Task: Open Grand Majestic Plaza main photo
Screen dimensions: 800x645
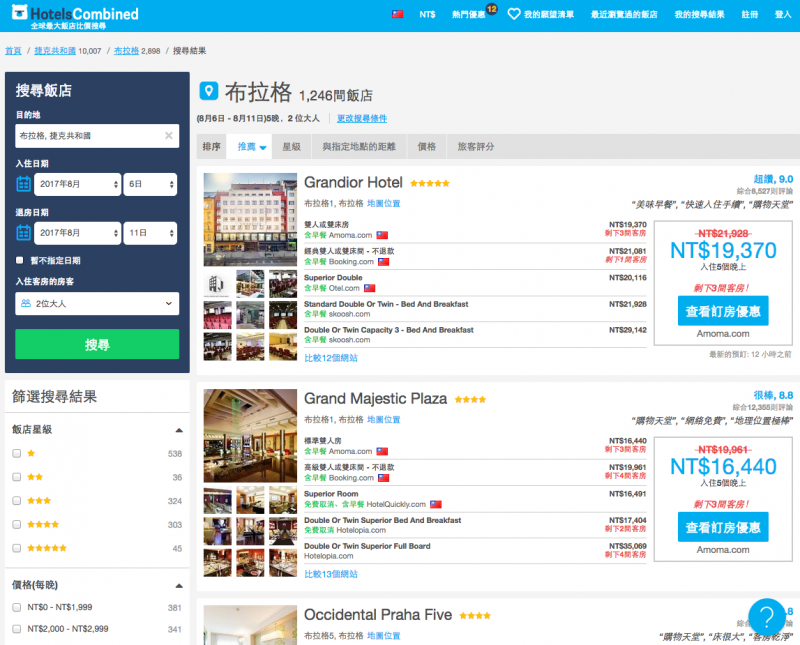Action: (x=250, y=436)
